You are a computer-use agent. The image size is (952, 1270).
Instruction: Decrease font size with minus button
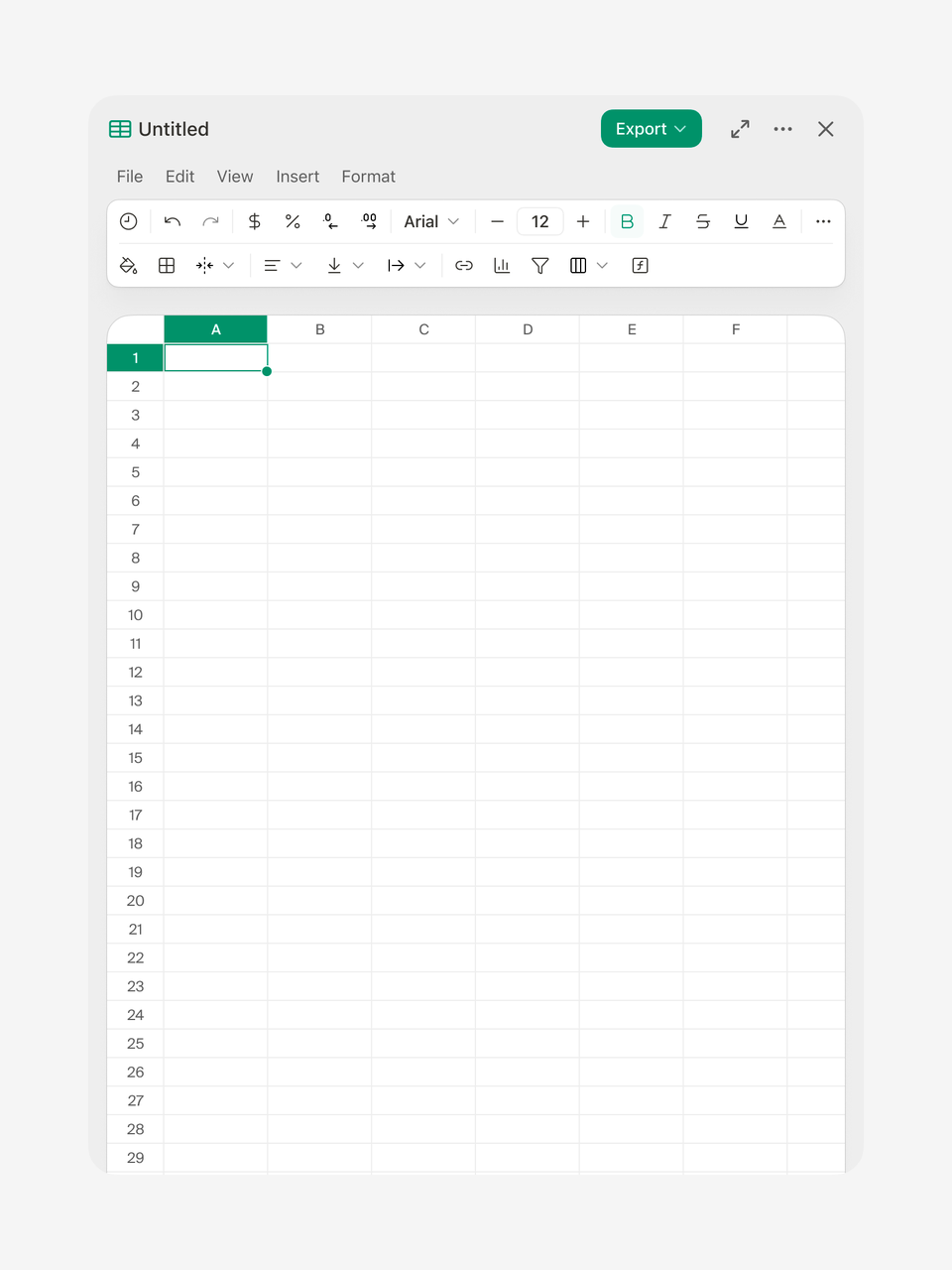tap(498, 221)
